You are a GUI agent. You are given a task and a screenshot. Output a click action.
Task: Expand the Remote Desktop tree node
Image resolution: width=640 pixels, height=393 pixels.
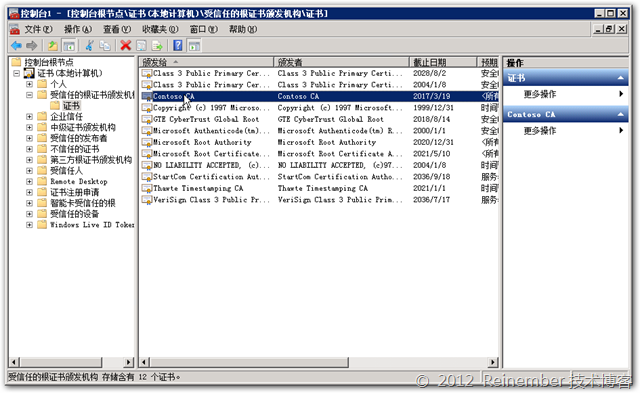(29, 181)
